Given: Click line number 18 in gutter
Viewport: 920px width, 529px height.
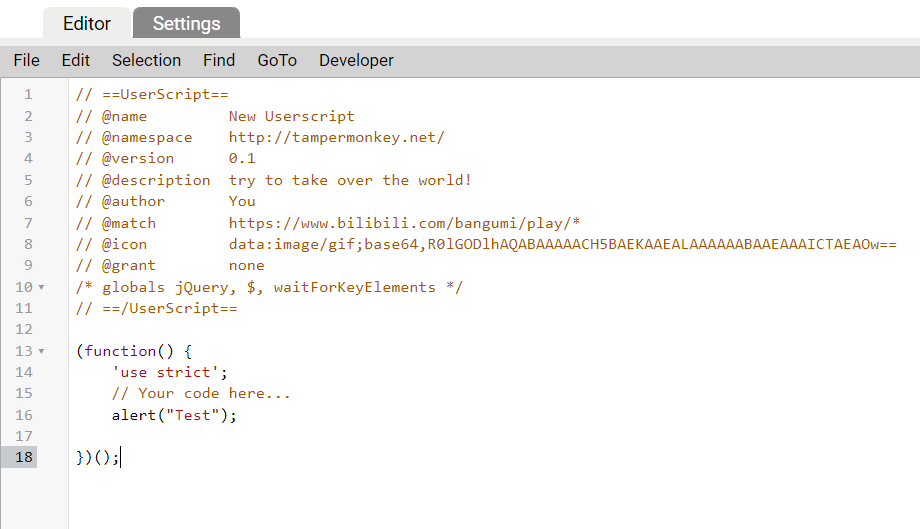Looking at the screenshot, I should coord(23,457).
